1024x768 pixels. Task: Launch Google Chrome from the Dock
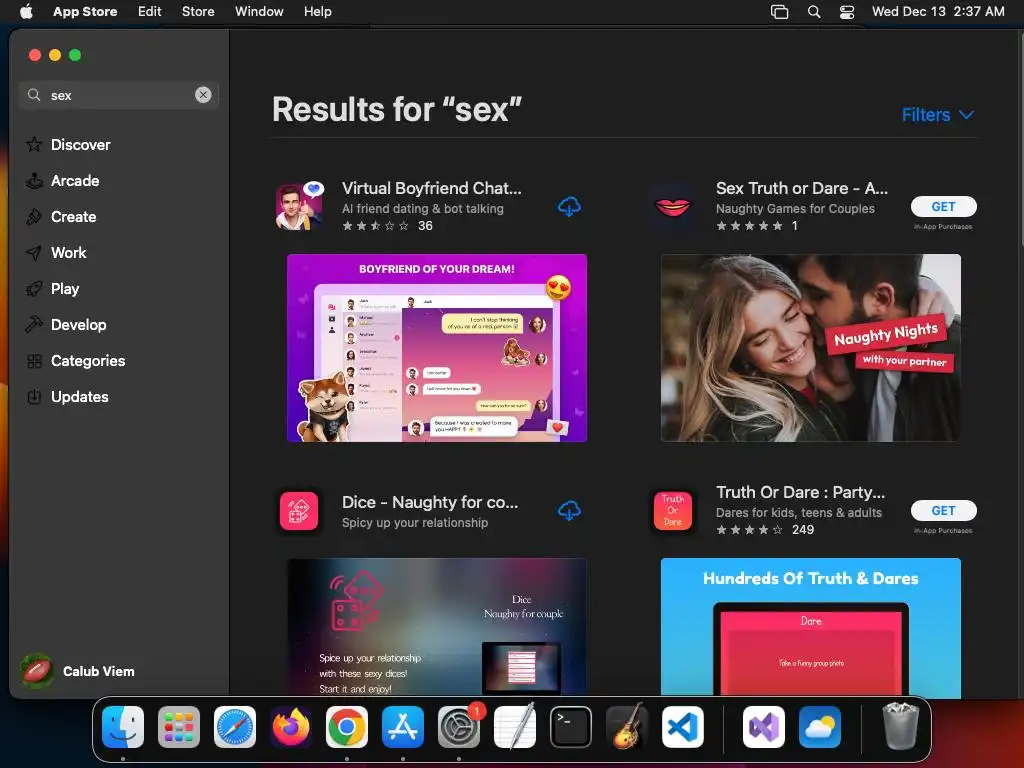coord(347,727)
